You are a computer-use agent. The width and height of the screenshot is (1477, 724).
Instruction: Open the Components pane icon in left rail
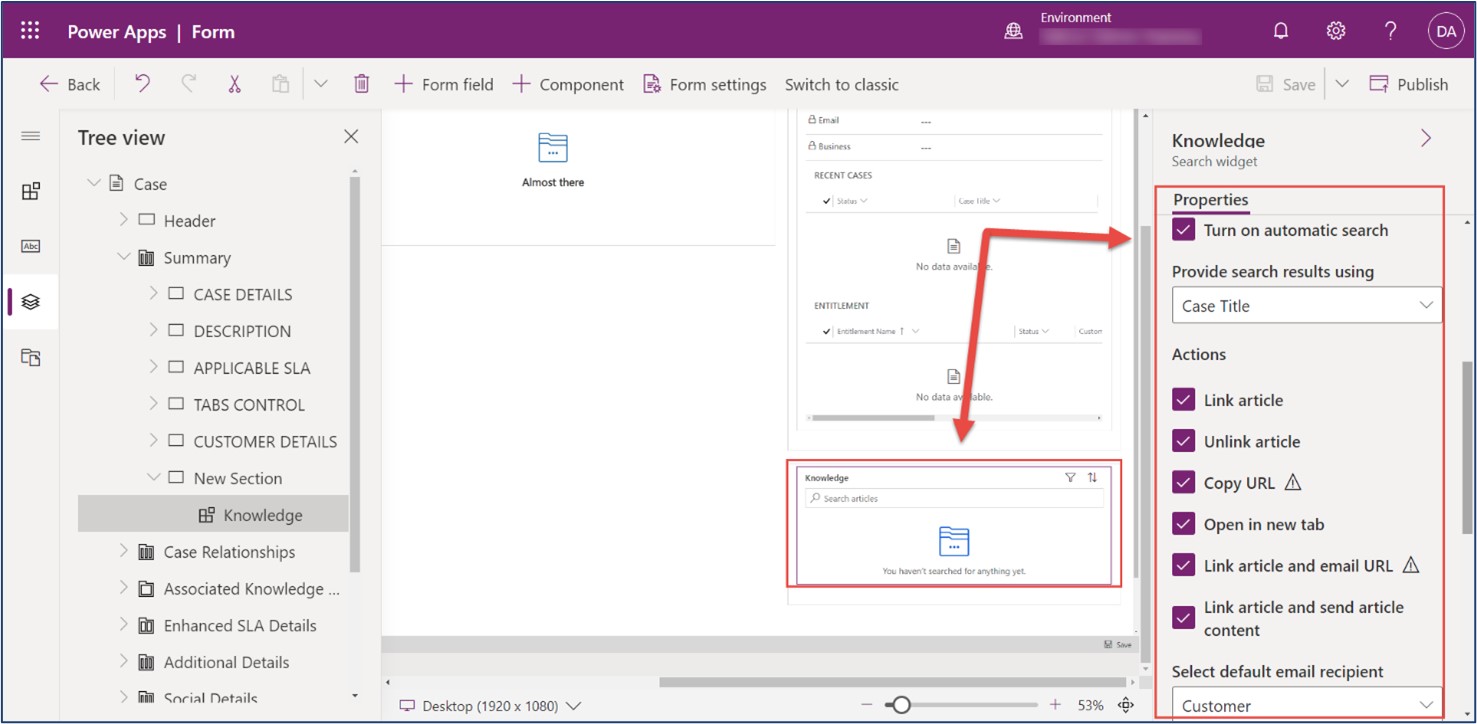tap(31, 191)
